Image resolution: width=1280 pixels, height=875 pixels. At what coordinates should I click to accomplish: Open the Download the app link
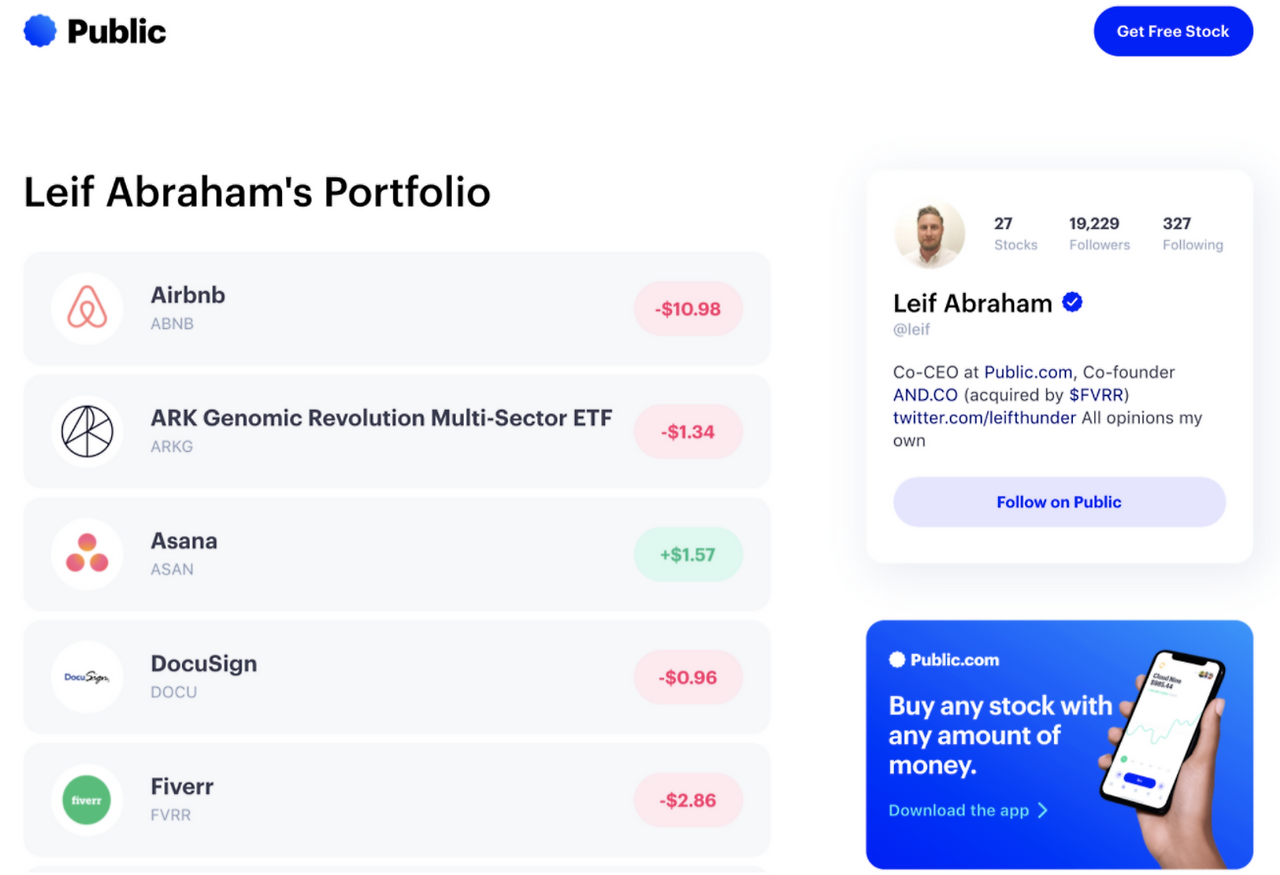959,810
